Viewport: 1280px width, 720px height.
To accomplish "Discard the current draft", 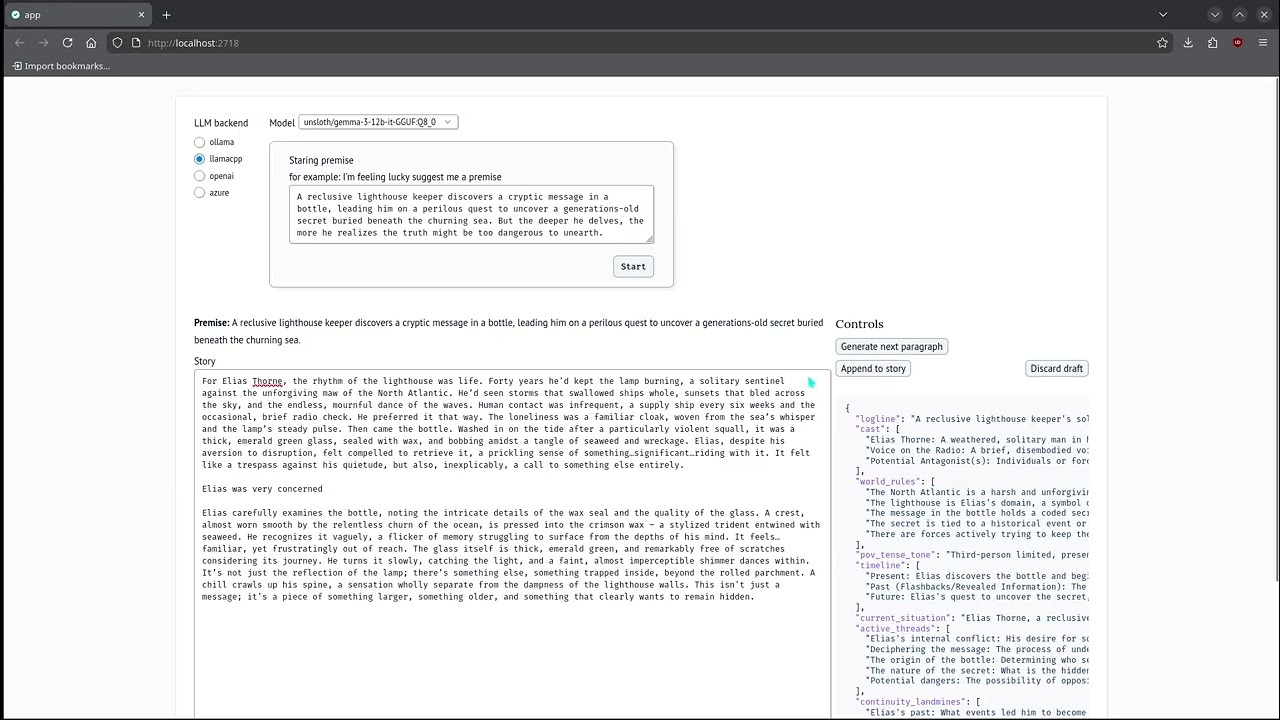I will tap(1056, 369).
